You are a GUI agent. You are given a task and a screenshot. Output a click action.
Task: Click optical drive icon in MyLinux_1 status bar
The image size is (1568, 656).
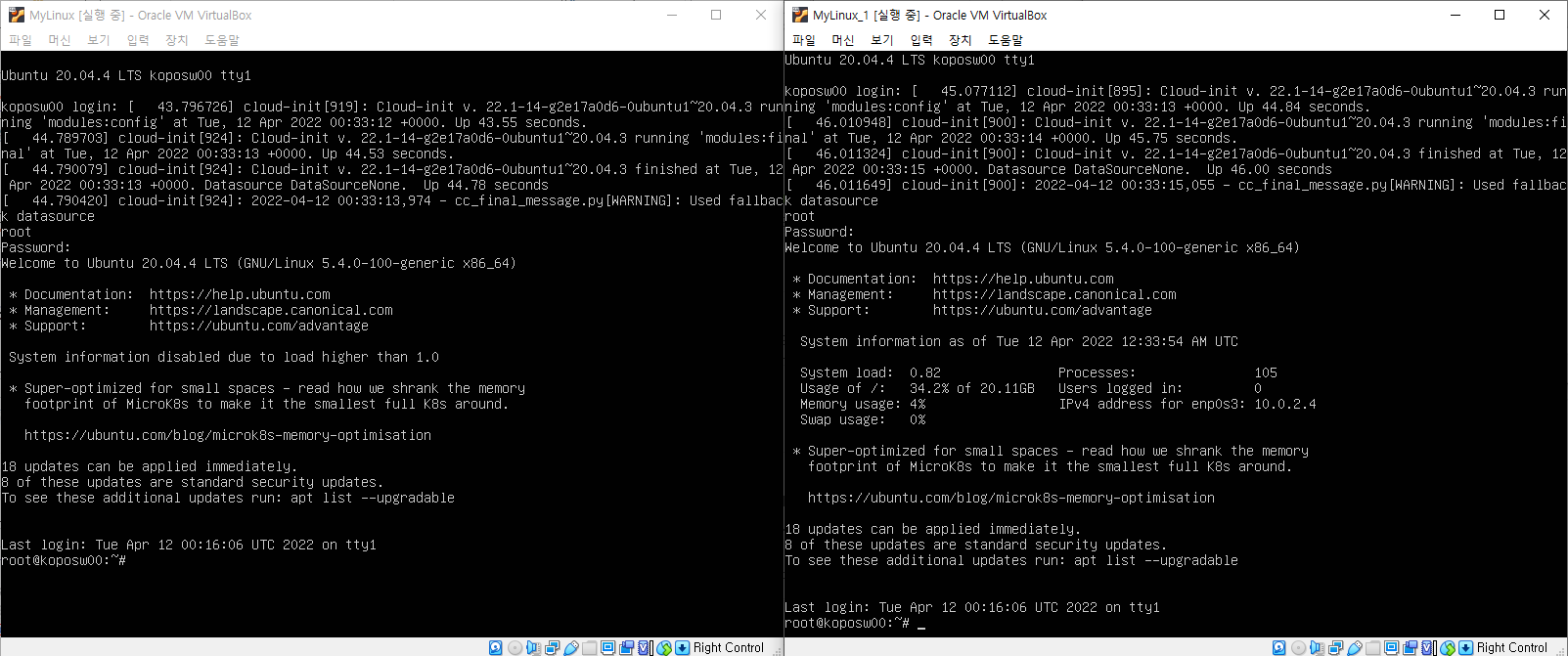[x=1298, y=647]
